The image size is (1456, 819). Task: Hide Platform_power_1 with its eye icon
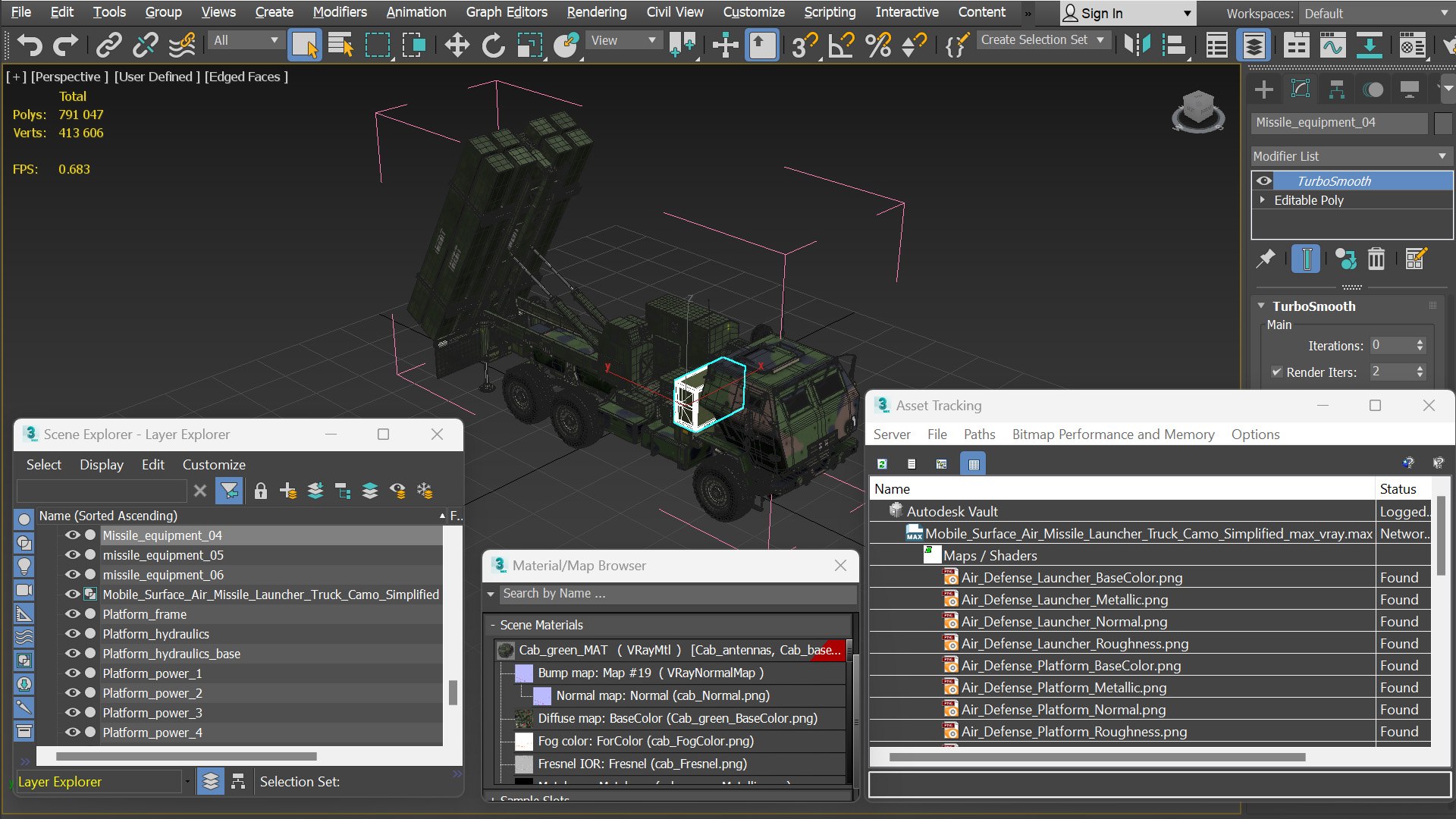(x=72, y=673)
